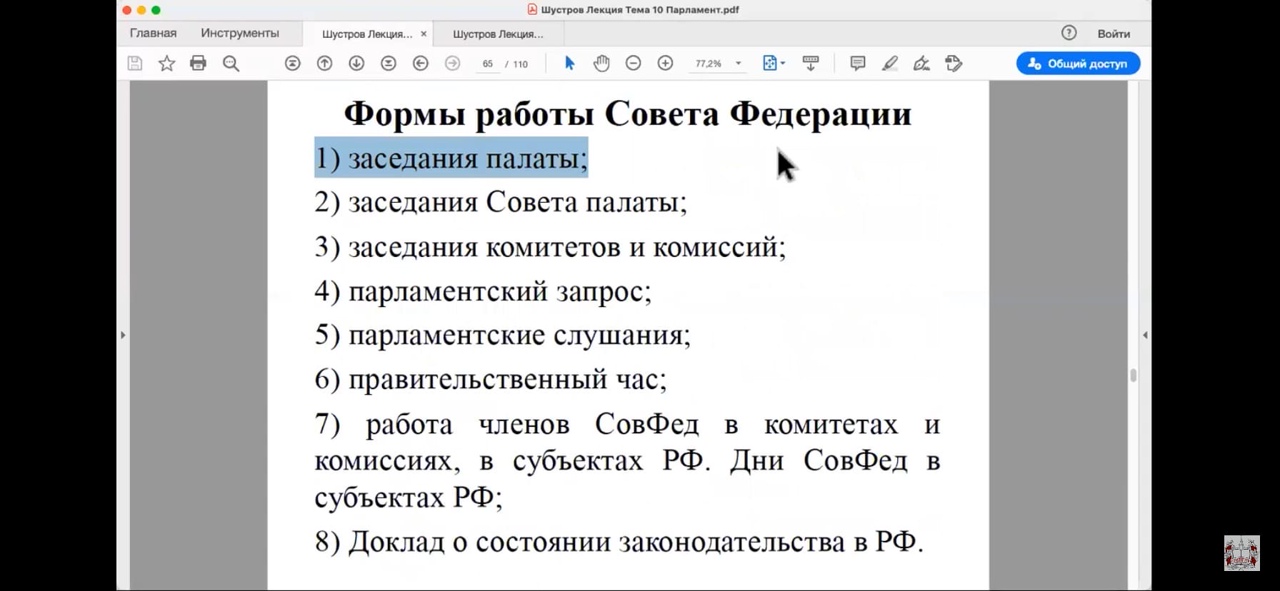Click the scrolling mode keyboard icon
Viewport: 1280px width, 591px height.
811,63
